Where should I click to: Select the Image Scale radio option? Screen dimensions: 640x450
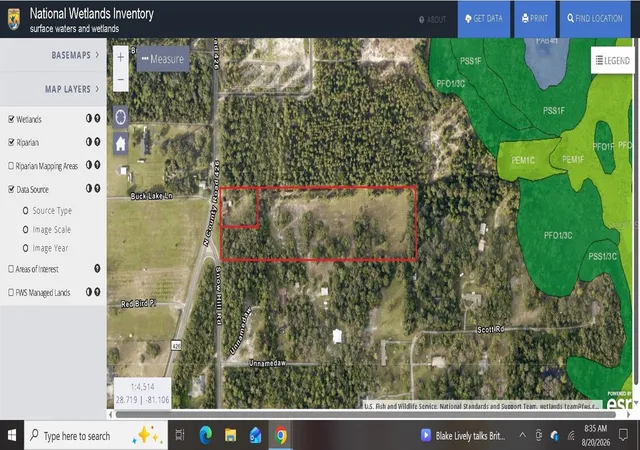[x=25, y=229]
